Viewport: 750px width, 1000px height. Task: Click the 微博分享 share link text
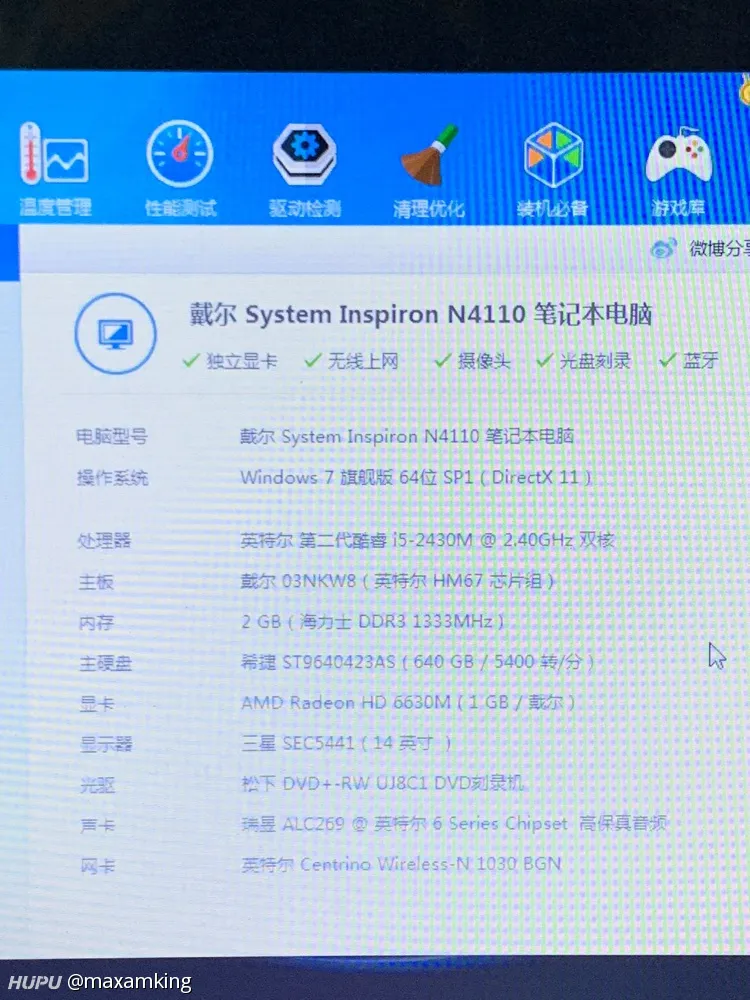[719, 248]
